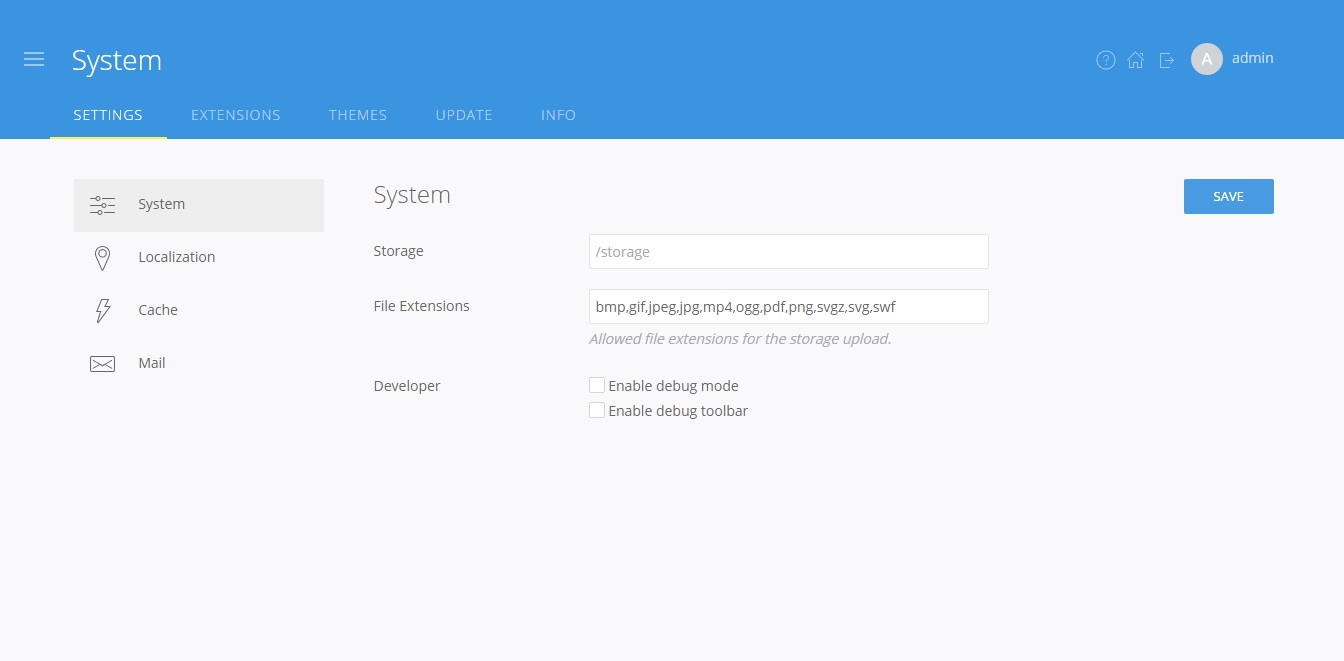Screen dimensions: 1344x661
Task: Switch to the Extensions tab
Action: click(x=236, y=115)
